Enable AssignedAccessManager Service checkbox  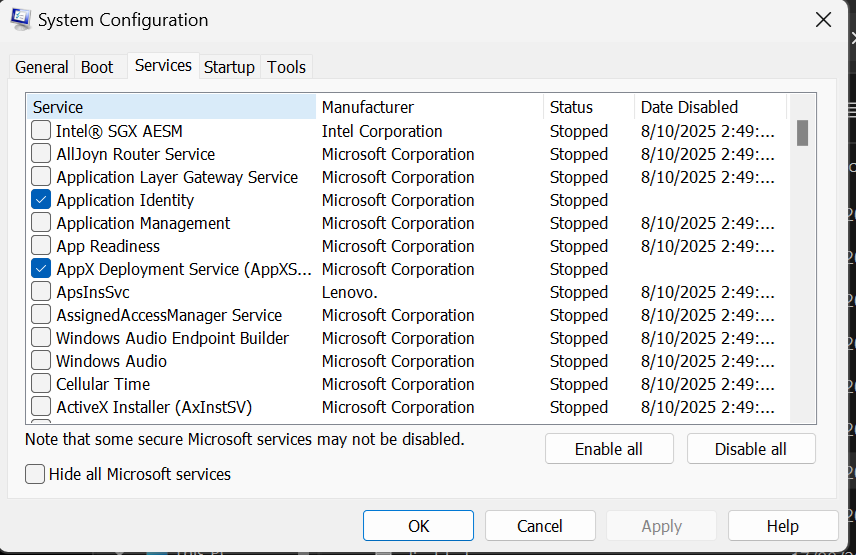[41, 315]
